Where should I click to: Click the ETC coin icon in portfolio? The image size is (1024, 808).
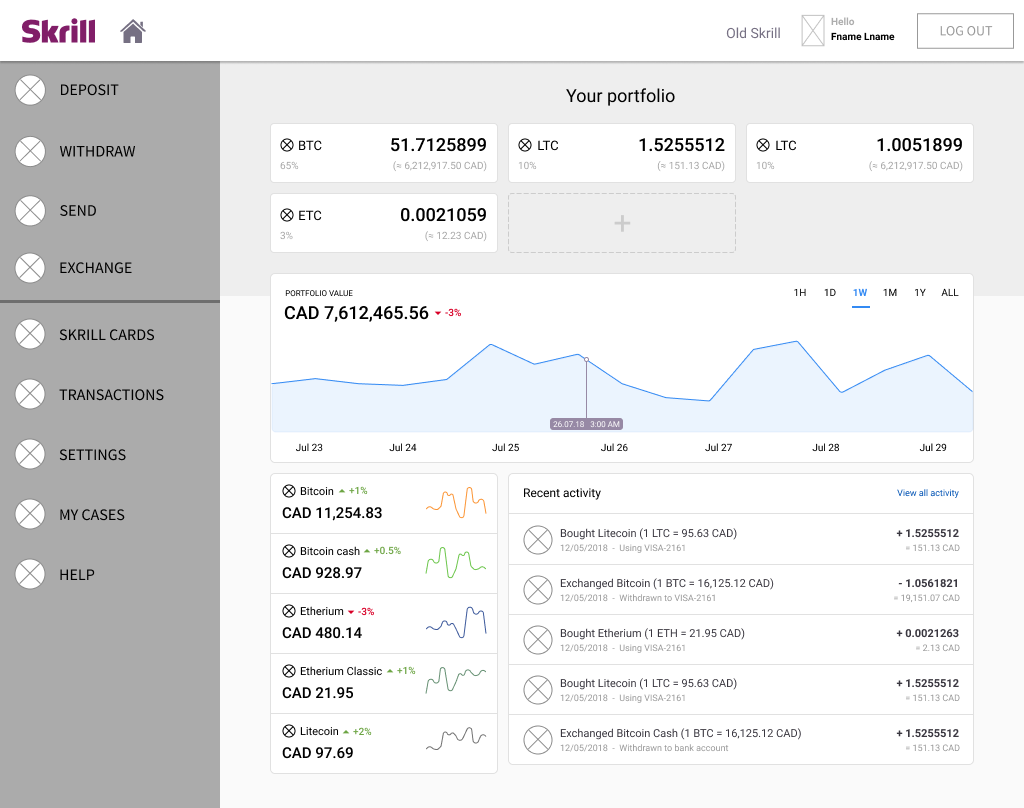tap(287, 215)
